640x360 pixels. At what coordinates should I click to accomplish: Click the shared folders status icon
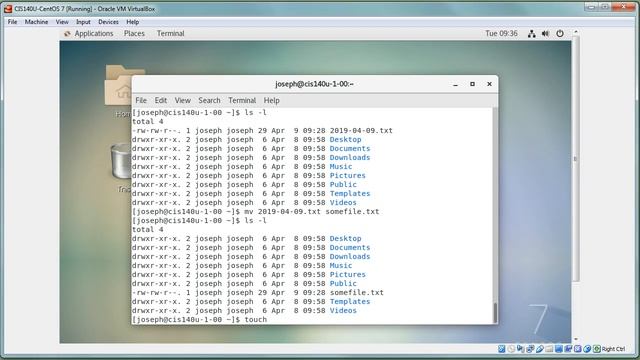tap(549, 349)
